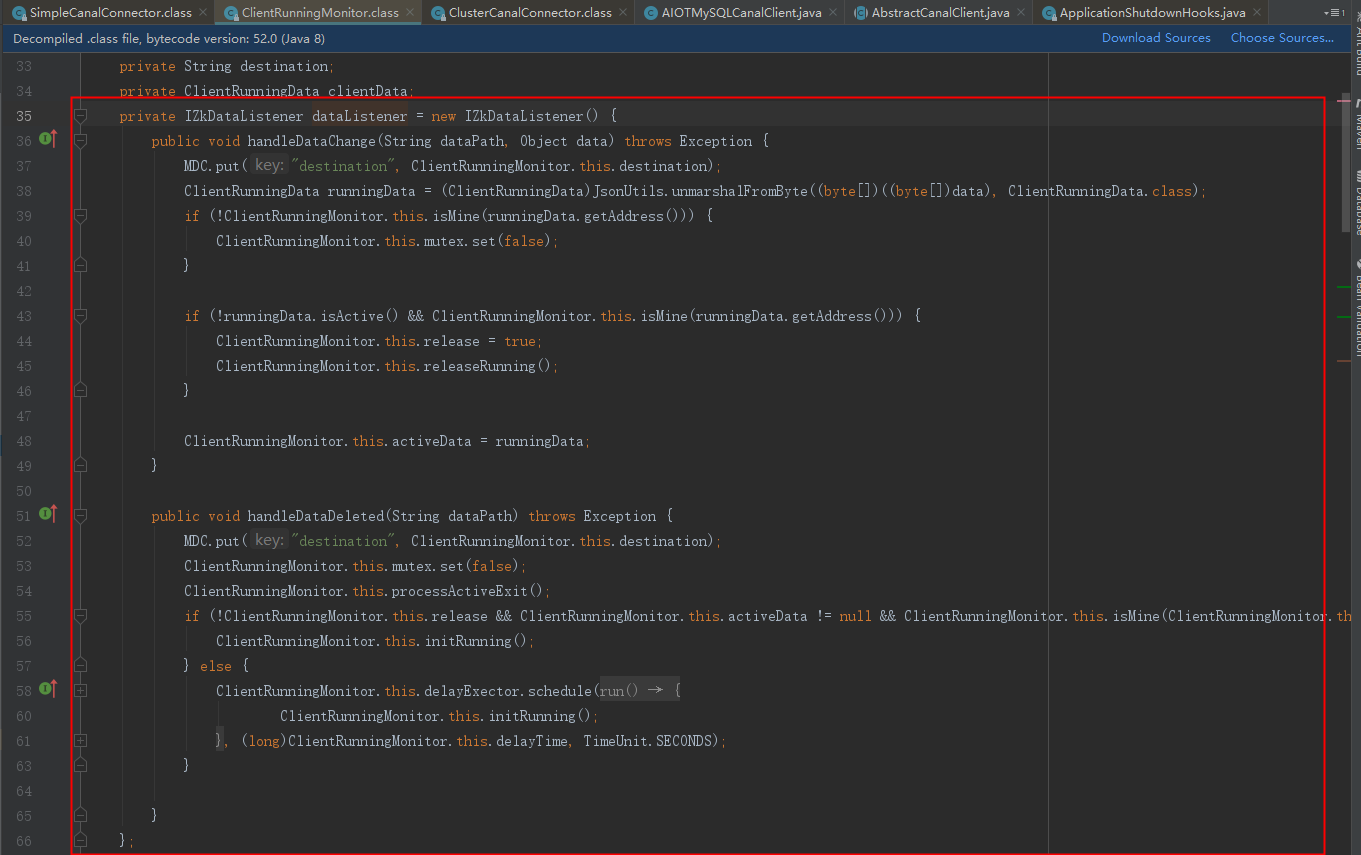This screenshot has height=855, width=1361.
Task: Click the delayExector field on line 58
Action: [472, 691]
